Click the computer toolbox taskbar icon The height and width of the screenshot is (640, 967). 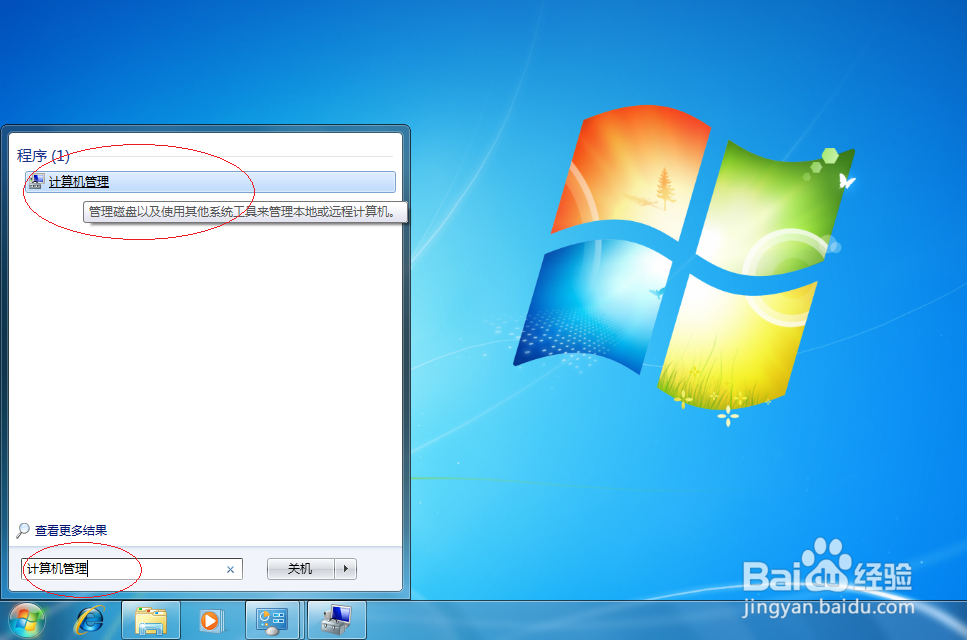coord(337,620)
